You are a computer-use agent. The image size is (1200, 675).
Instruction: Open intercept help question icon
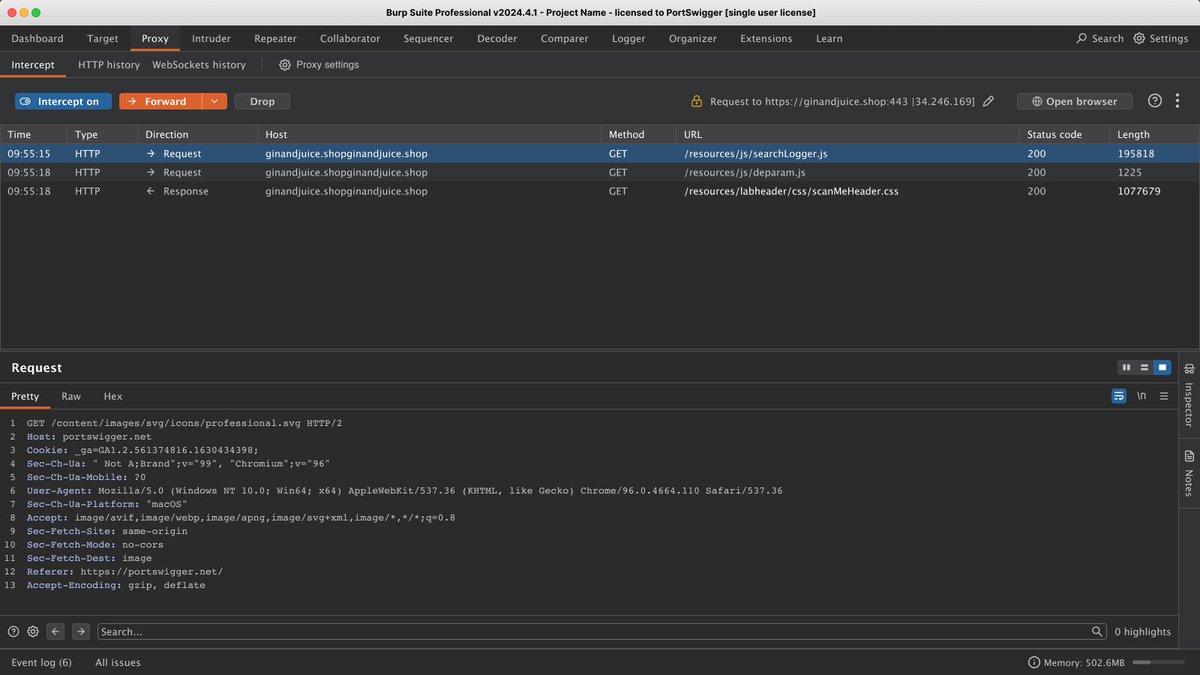click(x=1155, y=101)
